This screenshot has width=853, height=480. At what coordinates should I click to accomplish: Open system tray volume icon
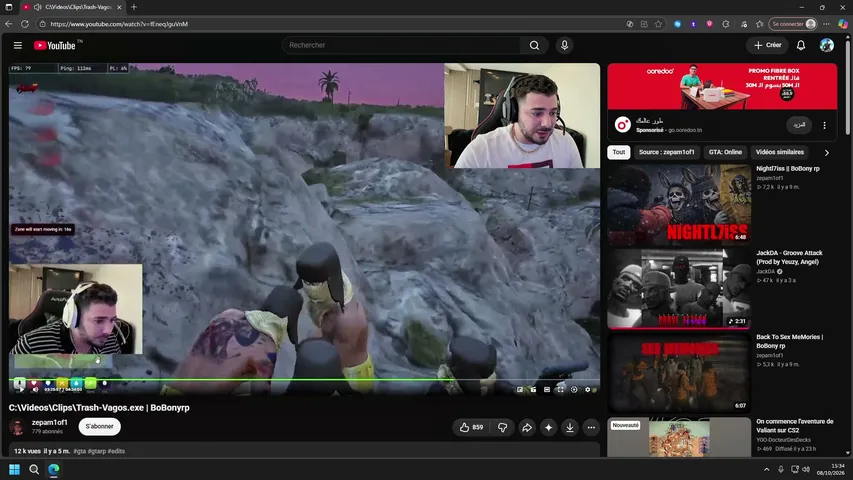coord(806,469)
